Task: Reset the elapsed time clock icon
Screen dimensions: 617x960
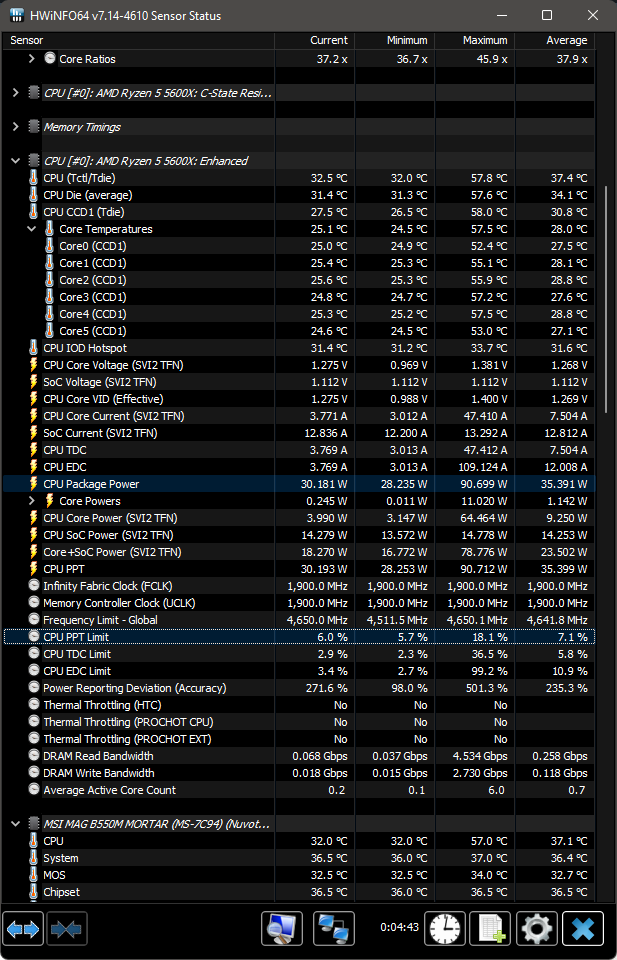Action: pos(445,929)
